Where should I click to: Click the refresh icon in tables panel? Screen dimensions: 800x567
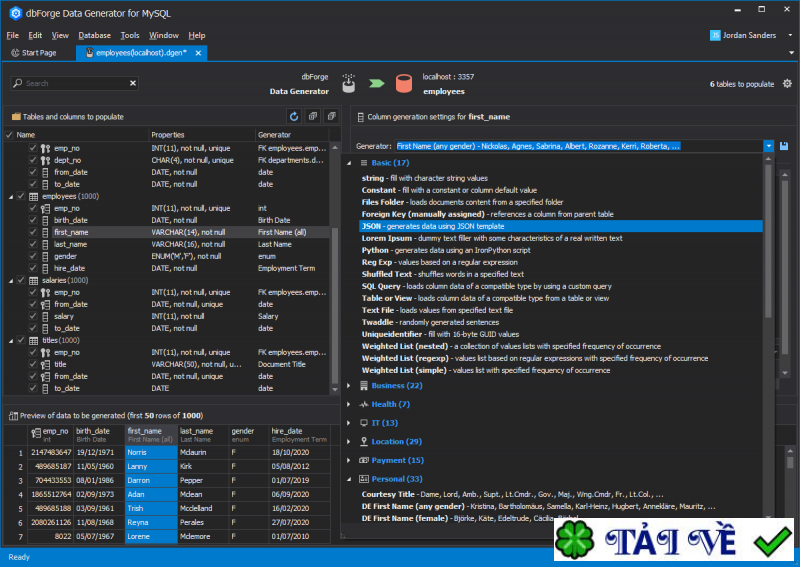coord(294,116)
